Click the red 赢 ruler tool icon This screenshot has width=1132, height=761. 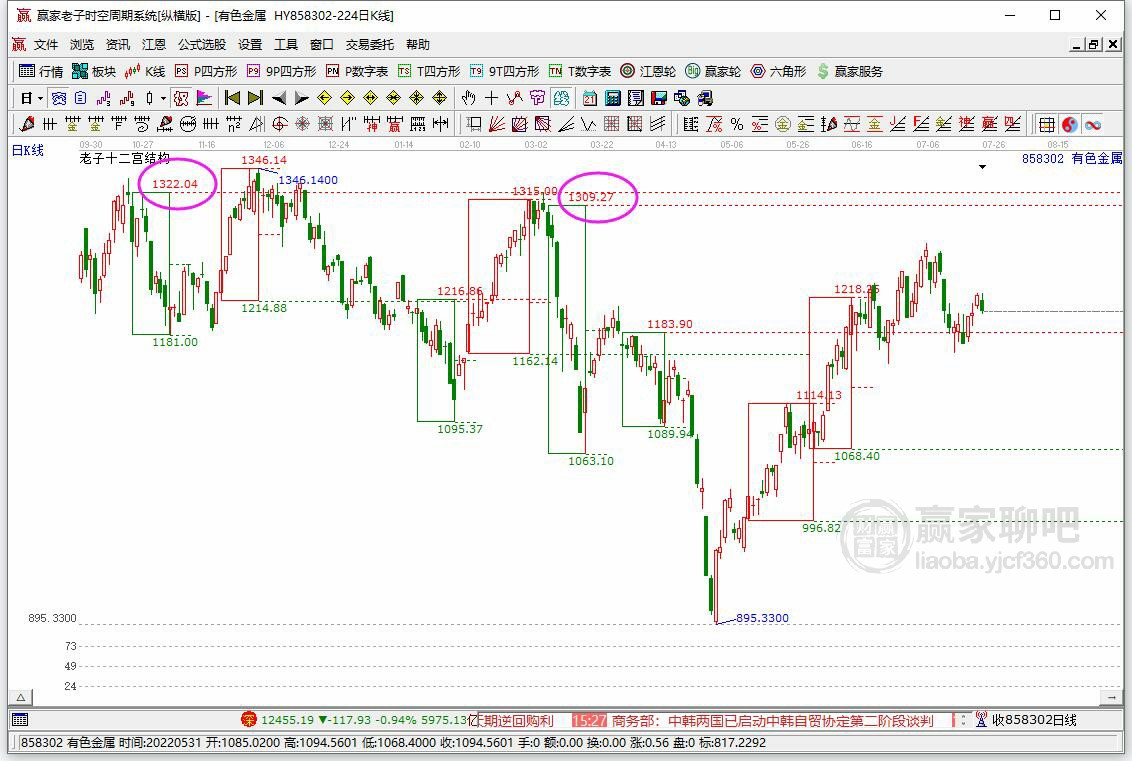pyautogui.click(x=395, y=124)
